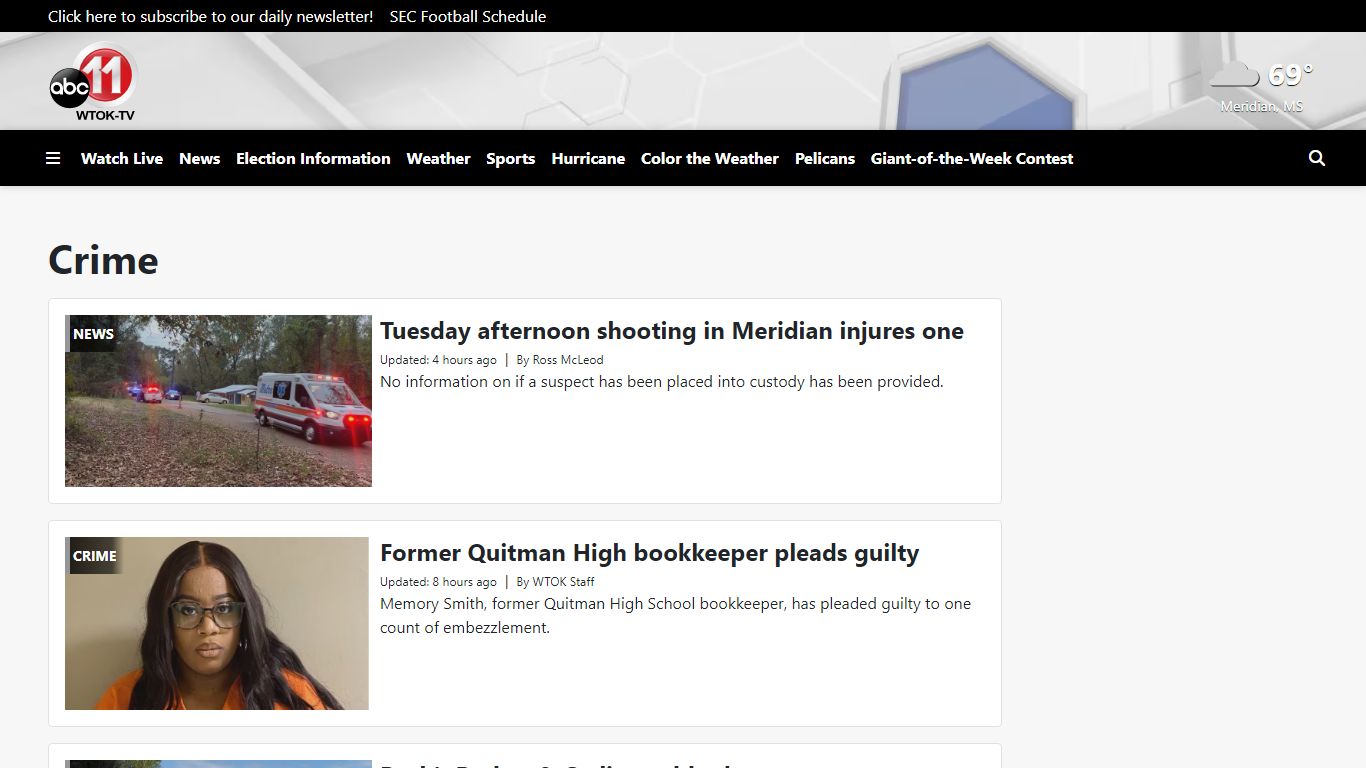Image resolution: width=1366 pixels, height=768 pixels.
Task: Read Former Quitman High bookkeeper headline
Action: pyautogui.click(x=650, y=553)
